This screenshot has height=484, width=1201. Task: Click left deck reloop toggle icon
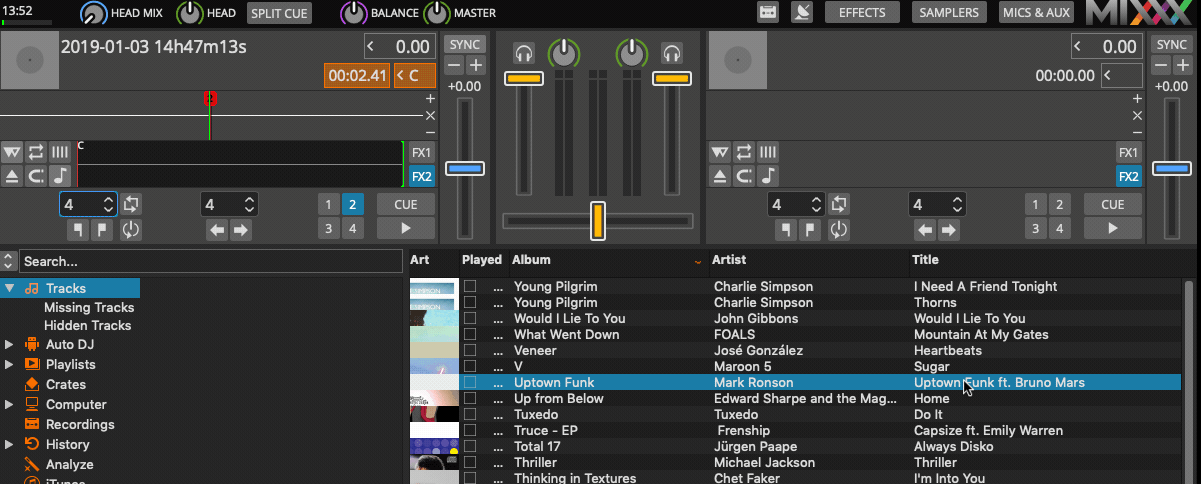coord(131,229)
